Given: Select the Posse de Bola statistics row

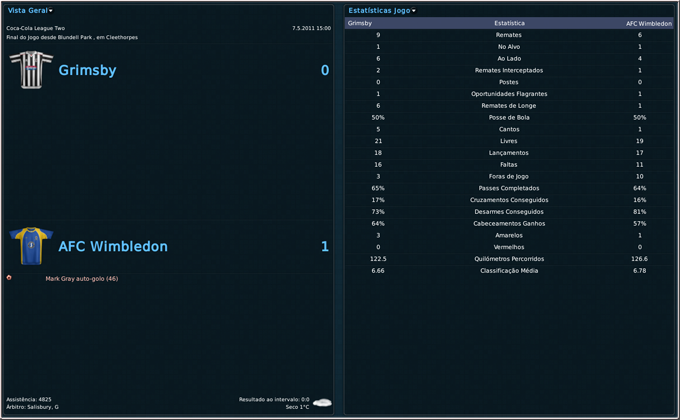Looking at the screenshot, I should 508,117.
